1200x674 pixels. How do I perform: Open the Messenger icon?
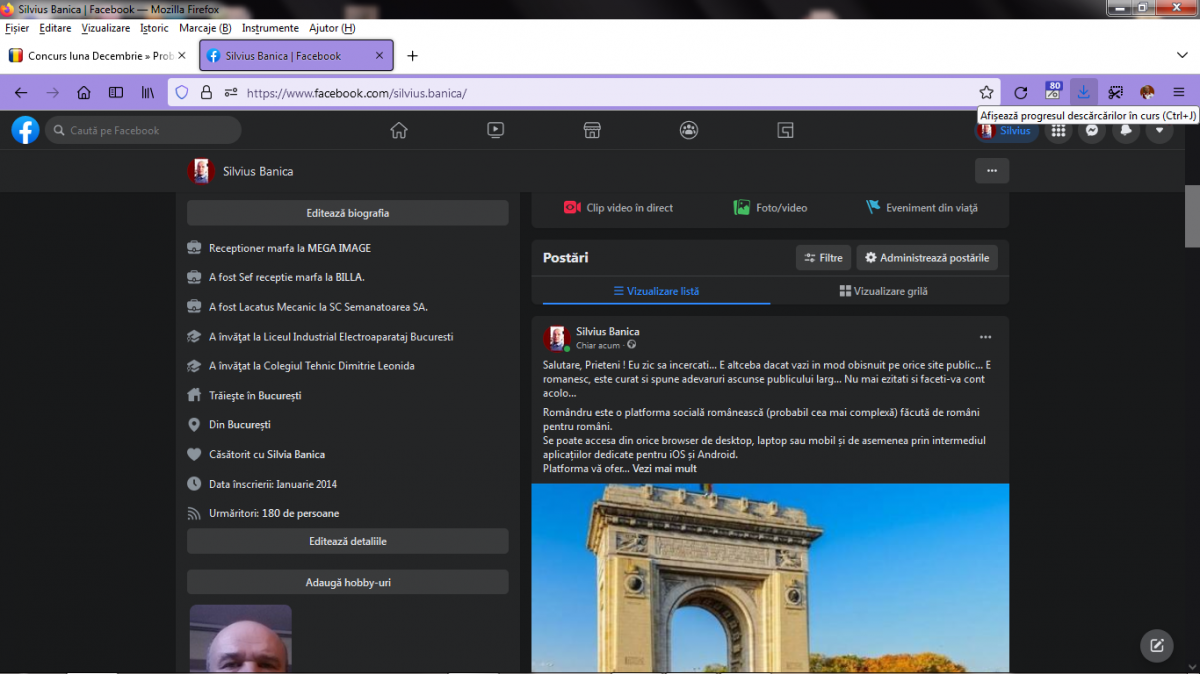[x=1093, y=131]
